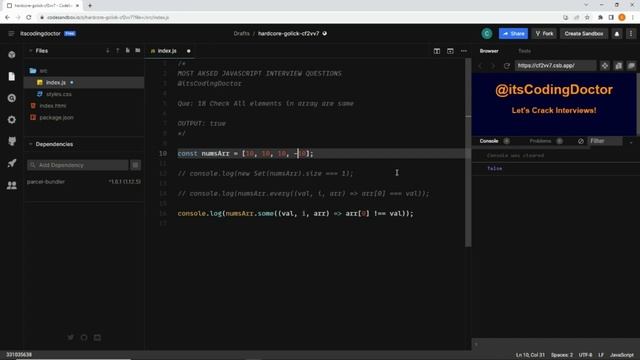Open styles.css in the file tree
The width and height of the screenshot is (640, 360).
pos(84,94)
